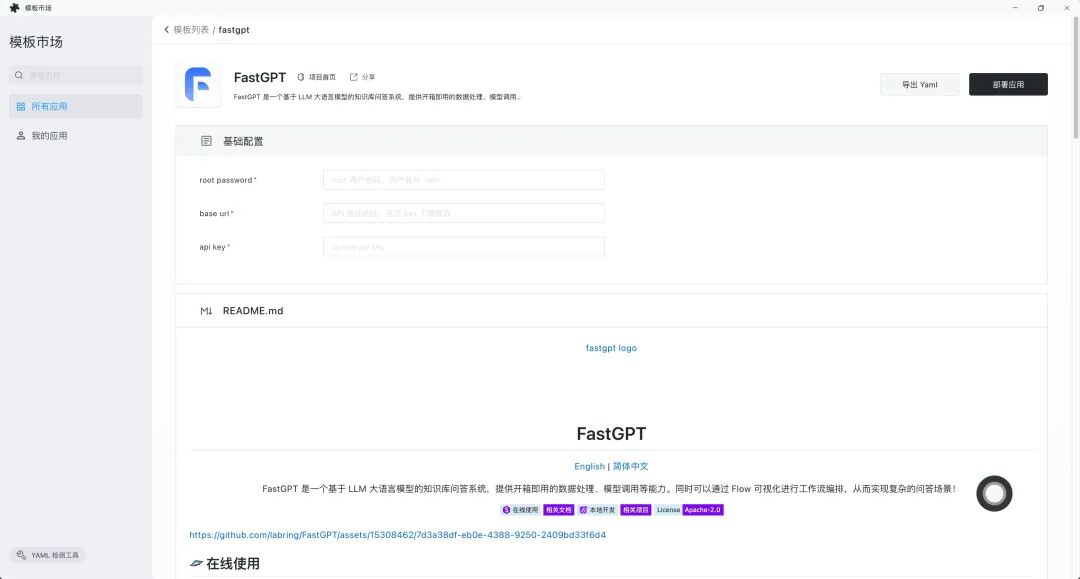Click the FastGPT README title heading
The image size is (1080, 579).
point(611,434)
